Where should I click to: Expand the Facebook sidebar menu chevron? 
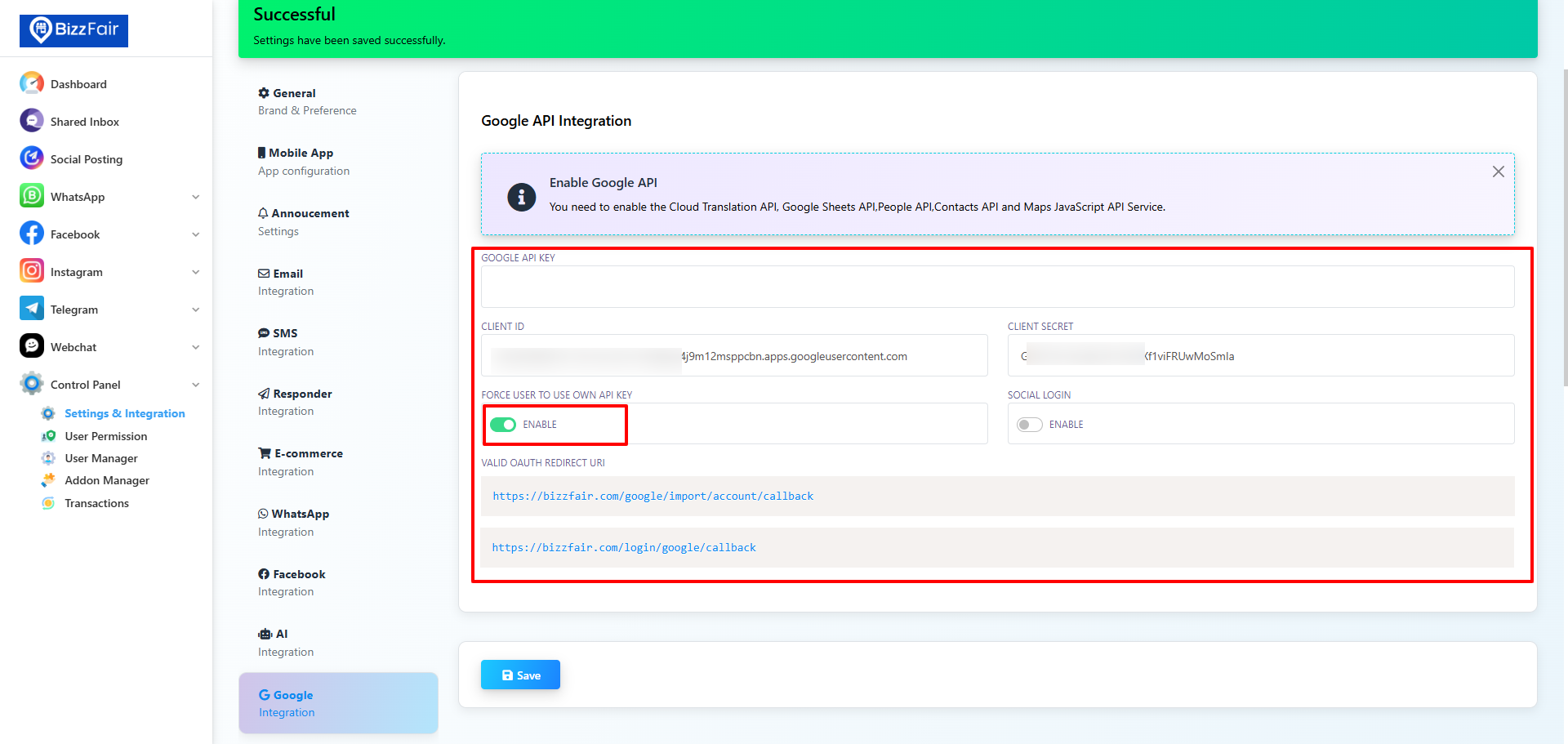(196, 234)
